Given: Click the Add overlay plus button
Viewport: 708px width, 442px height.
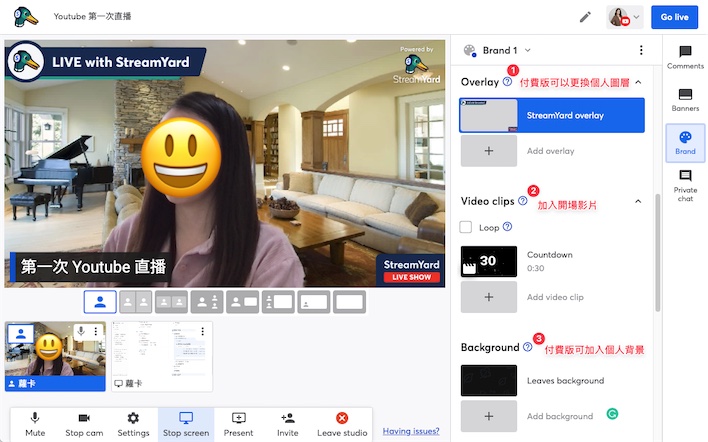Looking at the screenshot, I should pos(489,151).
